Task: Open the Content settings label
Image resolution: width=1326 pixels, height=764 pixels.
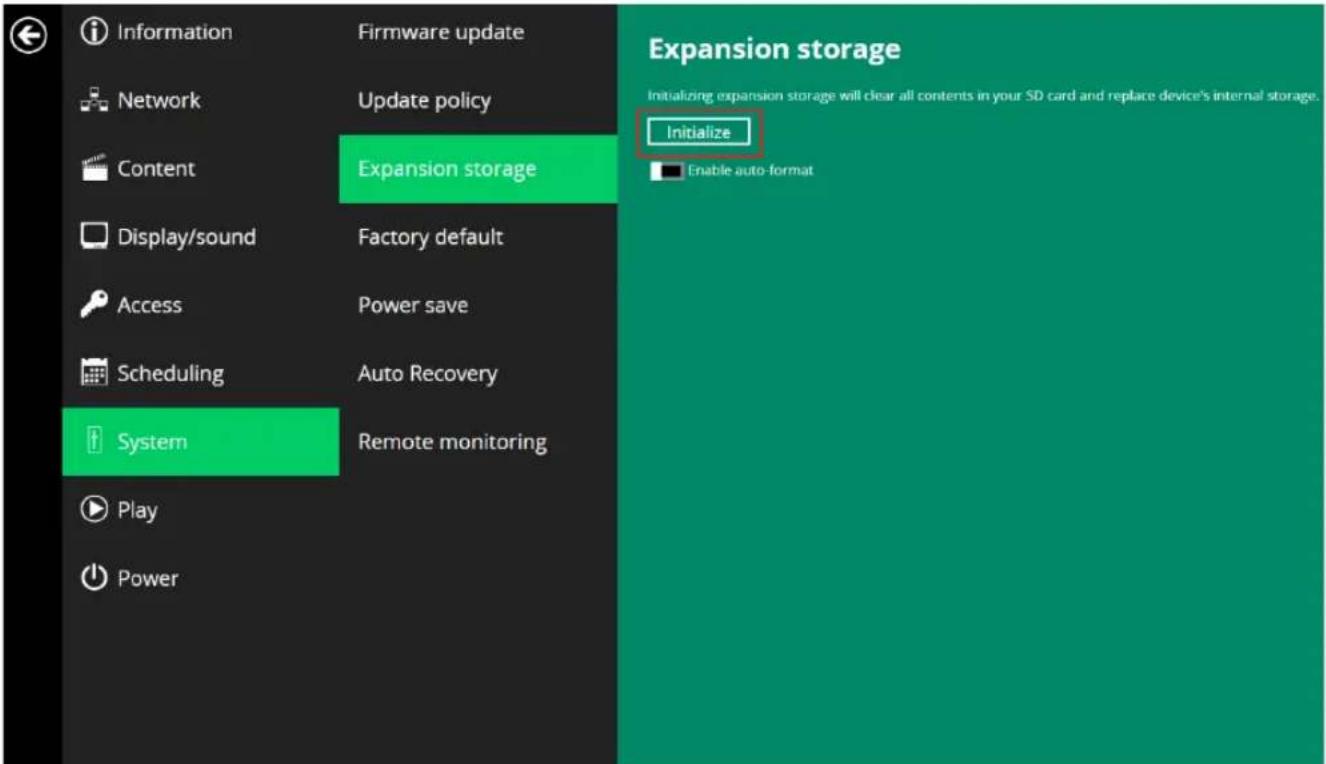Action: 156,169
